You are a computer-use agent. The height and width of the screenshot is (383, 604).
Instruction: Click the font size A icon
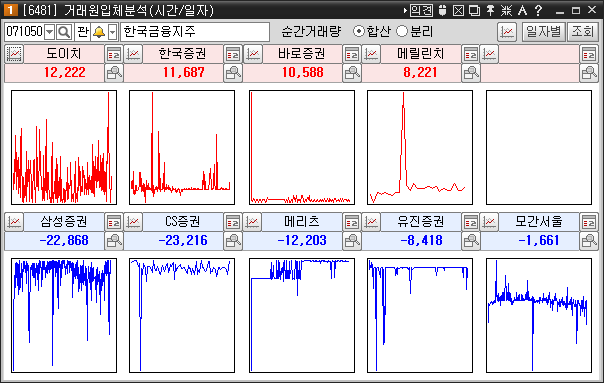tap(522, 10)
